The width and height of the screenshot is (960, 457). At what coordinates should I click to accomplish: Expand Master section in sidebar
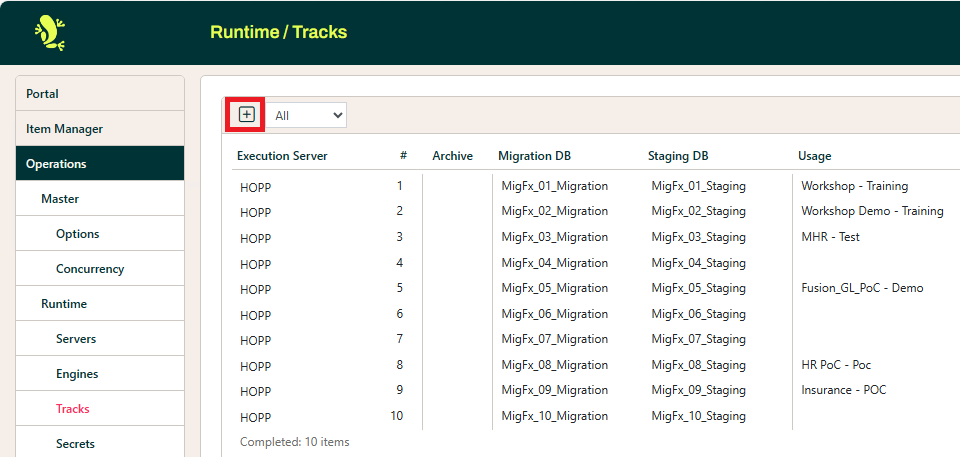(100, 198)
